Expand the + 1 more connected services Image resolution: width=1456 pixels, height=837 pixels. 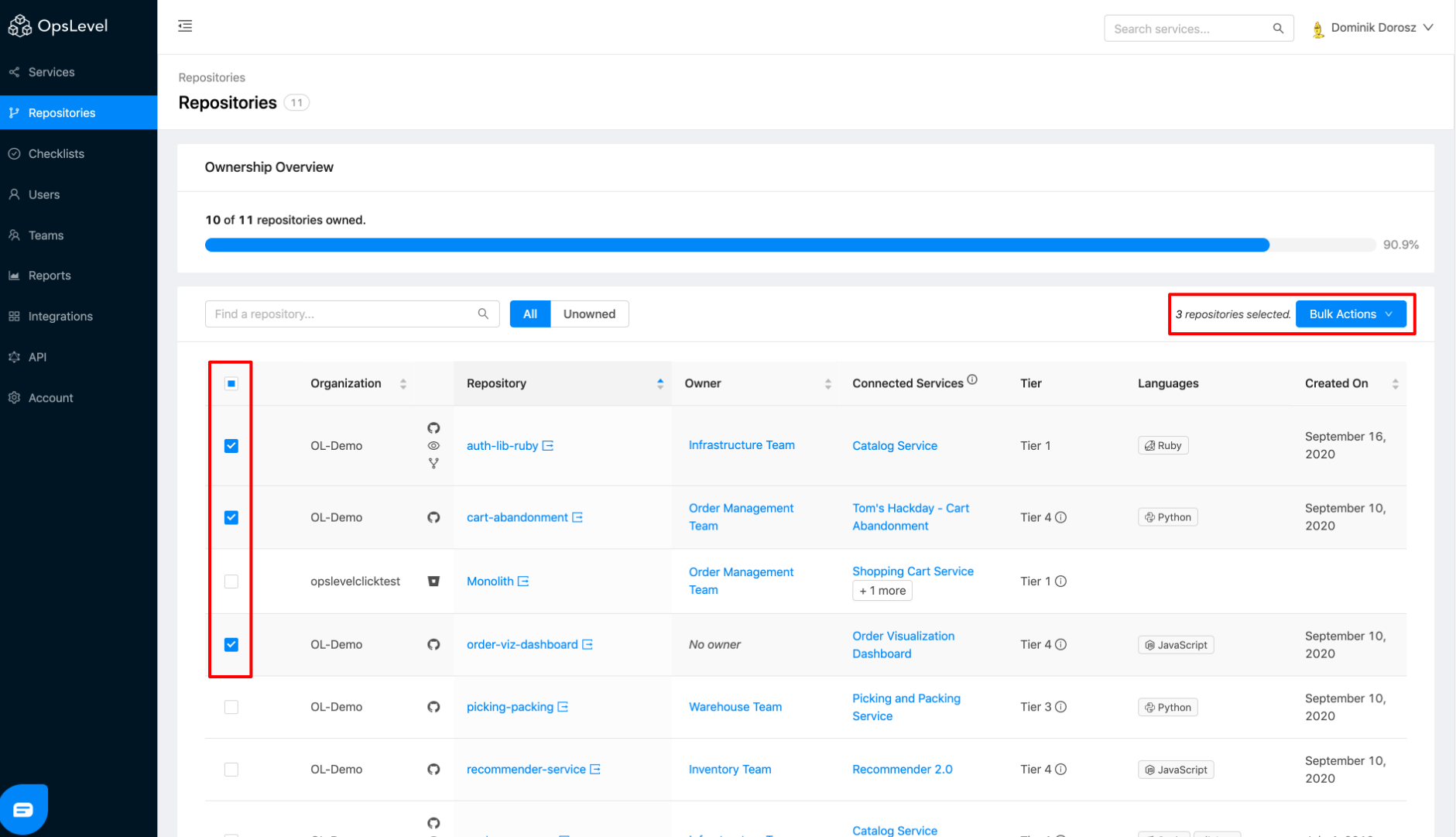882,591
